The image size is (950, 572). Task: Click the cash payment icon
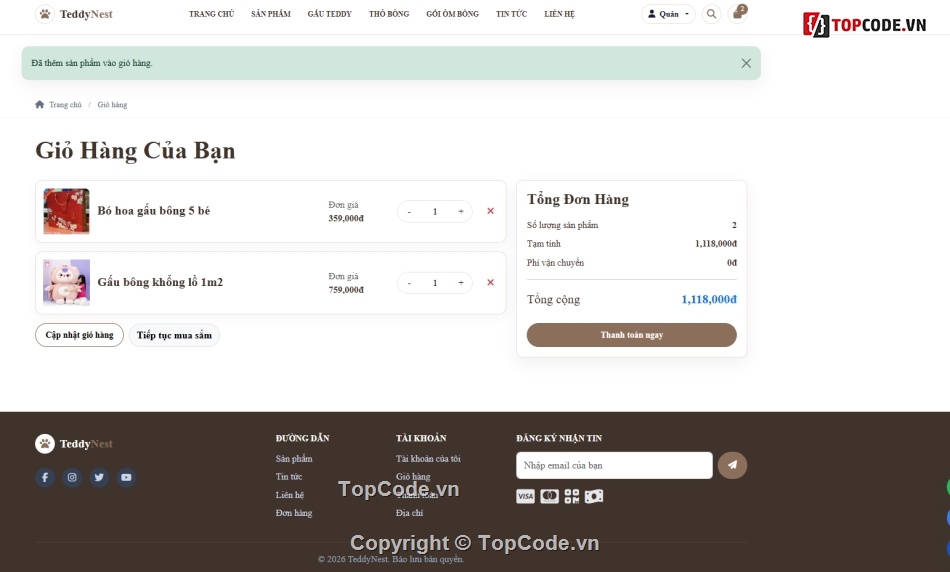point(594,497)
